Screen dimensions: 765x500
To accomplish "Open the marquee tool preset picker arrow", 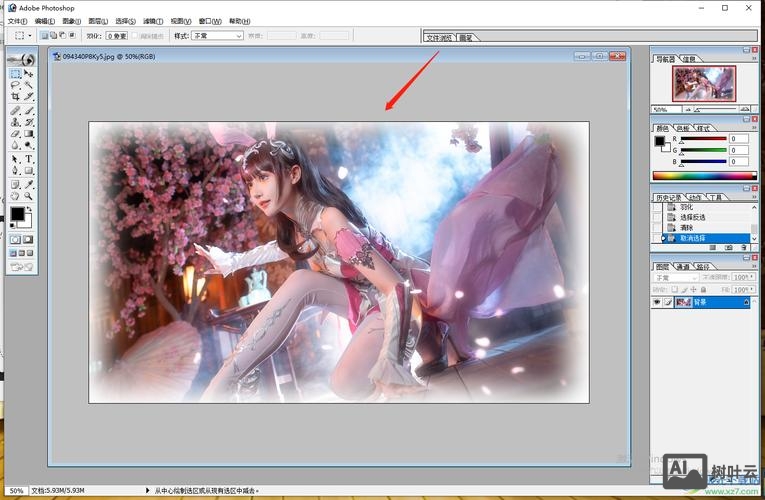I will (x=30, y=36).
